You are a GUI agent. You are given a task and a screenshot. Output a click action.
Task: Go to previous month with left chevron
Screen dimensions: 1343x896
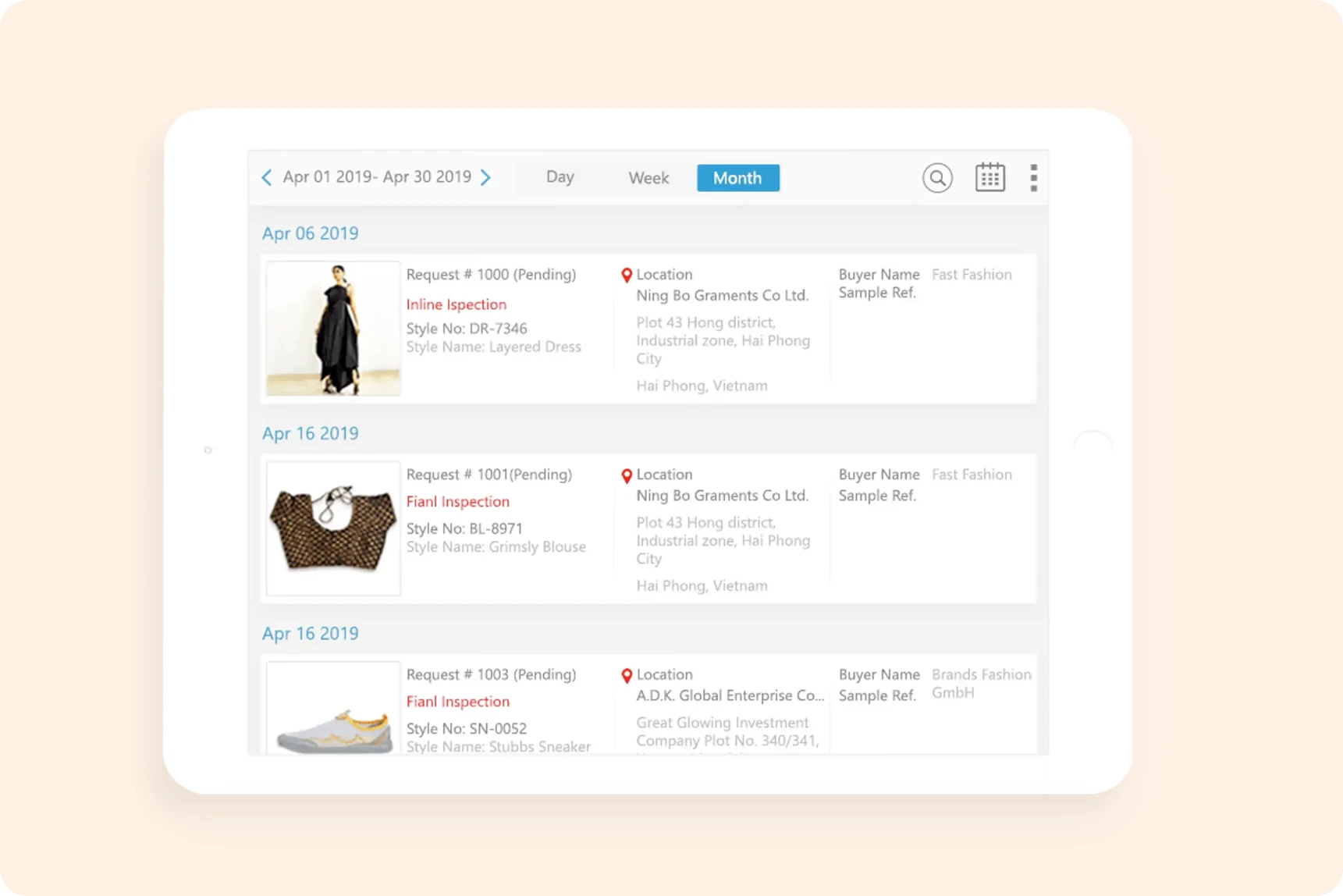tap(267, 177)
